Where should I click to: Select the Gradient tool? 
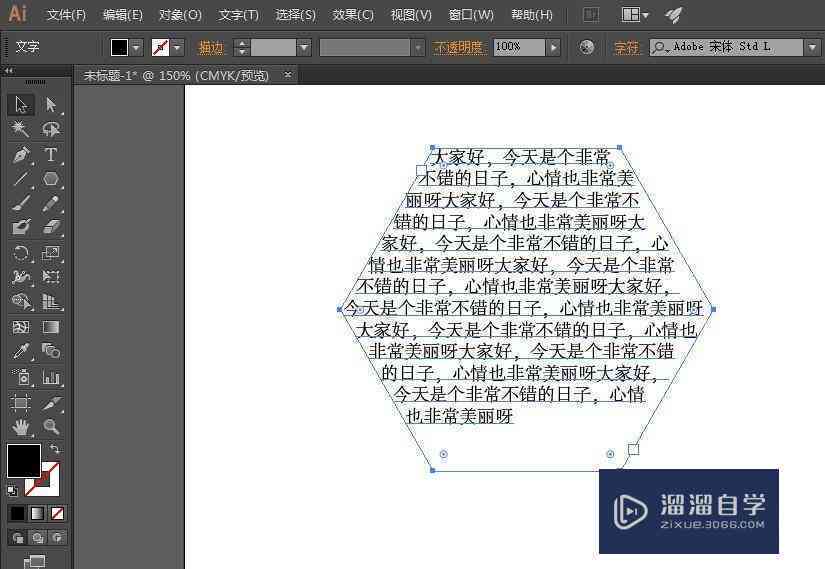tap(51, 327)
